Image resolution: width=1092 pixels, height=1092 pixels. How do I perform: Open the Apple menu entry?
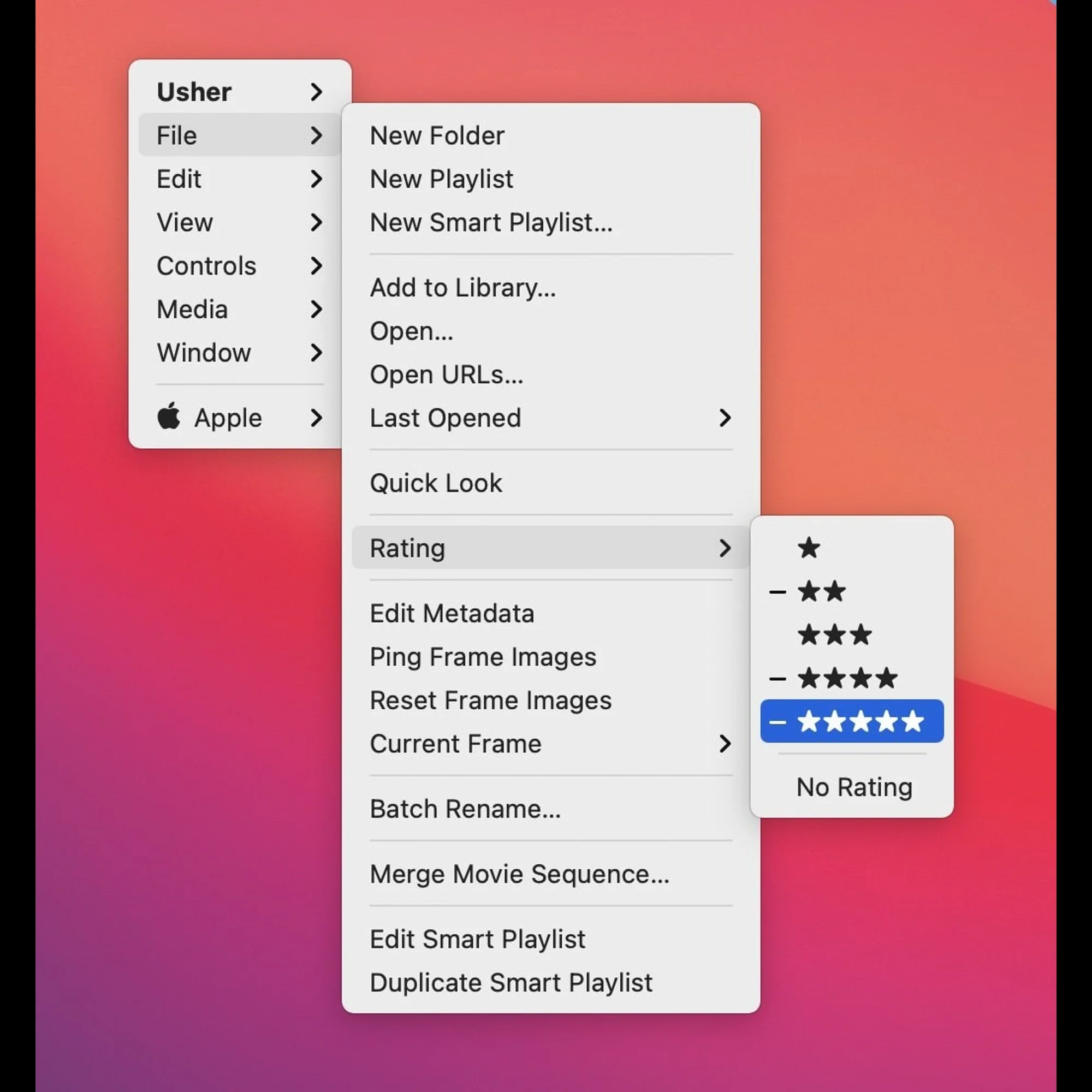click(x=240, y=418)
